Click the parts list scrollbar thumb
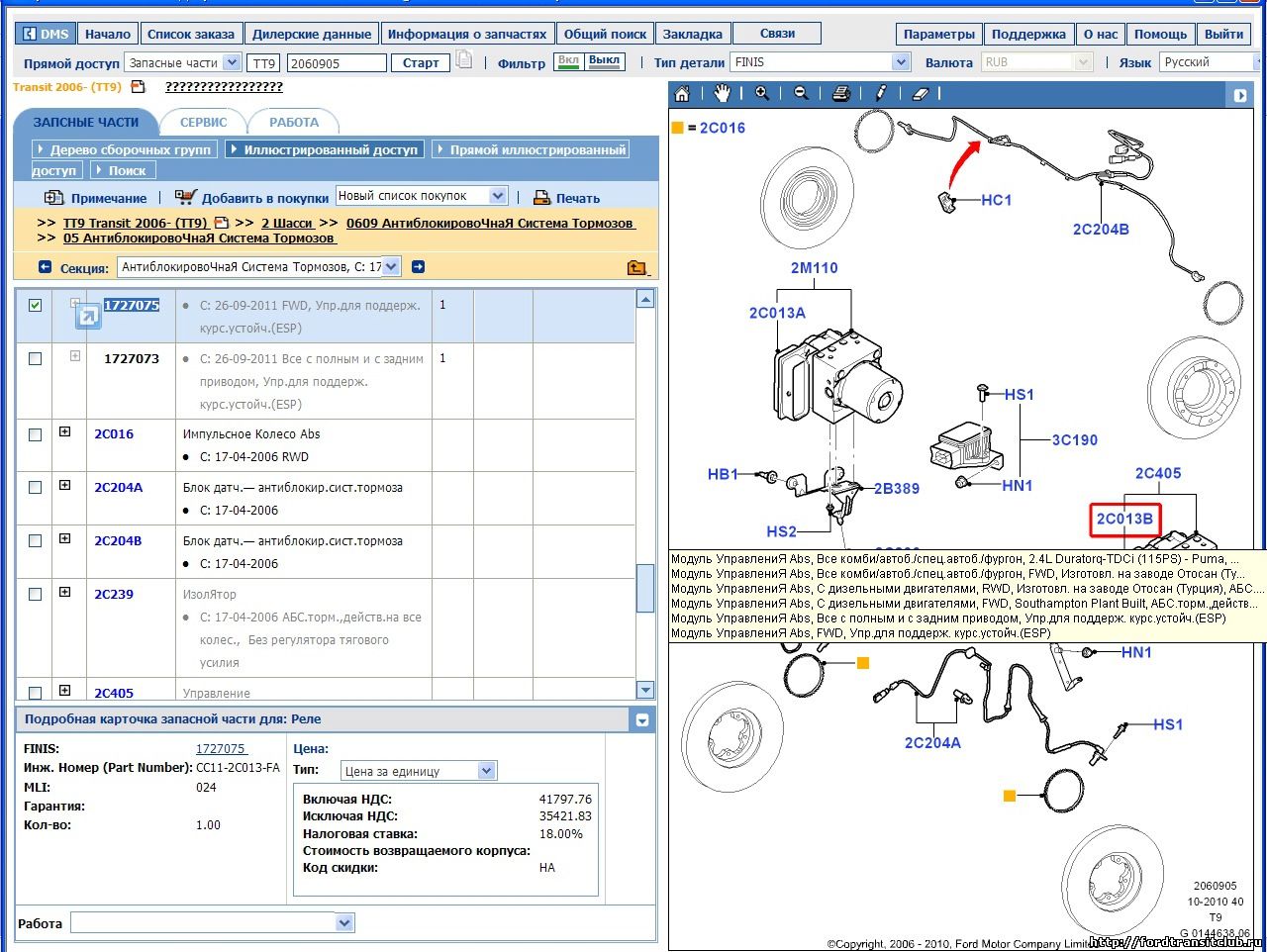1267x952 pixels. (645, 588)
